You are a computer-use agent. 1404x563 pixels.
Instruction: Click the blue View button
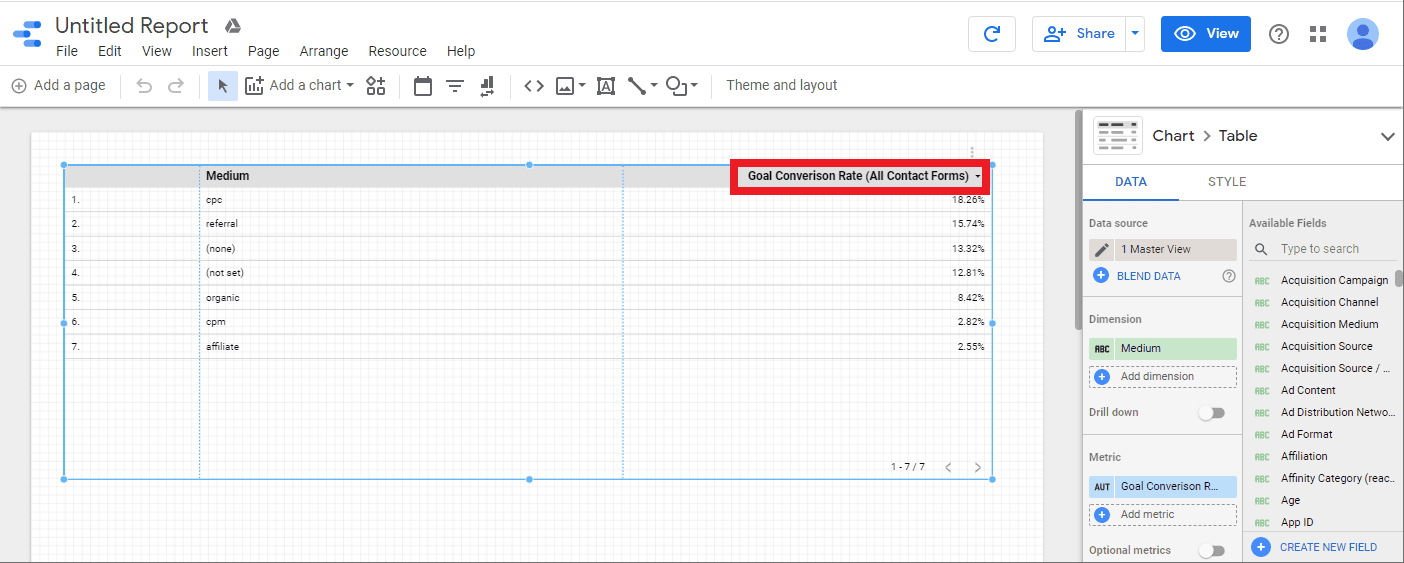coord(1206,34)
